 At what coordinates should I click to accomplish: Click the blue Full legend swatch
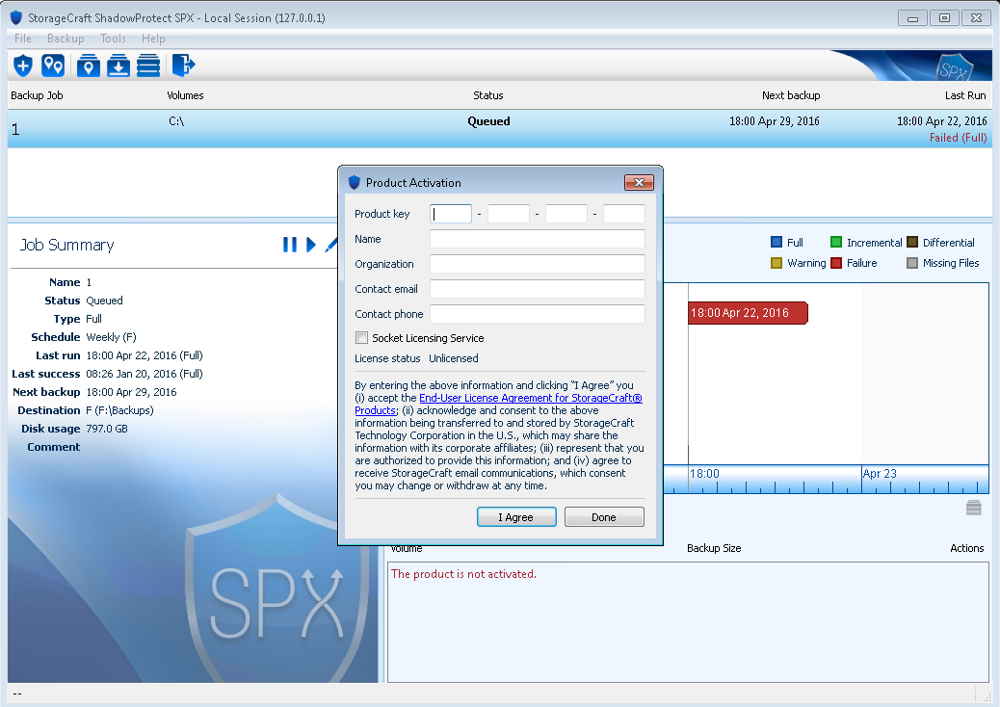[x=776, y=242]
